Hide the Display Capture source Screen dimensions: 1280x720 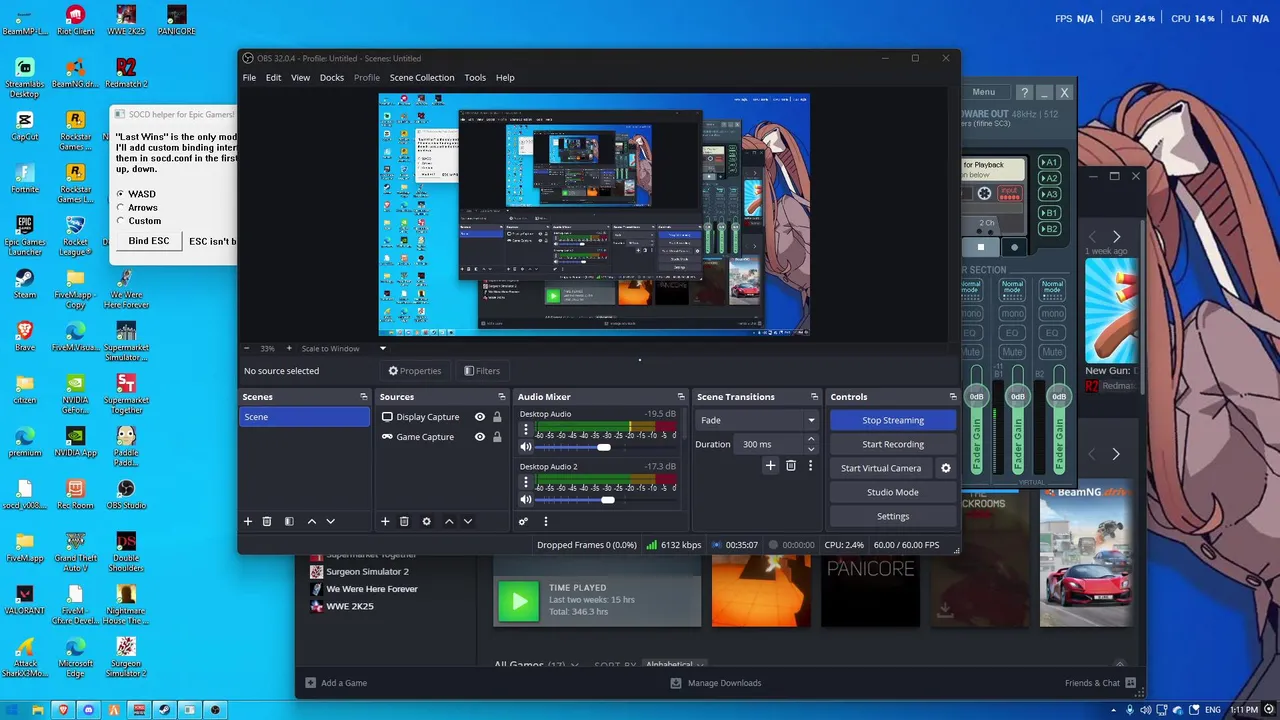coord(480,417)
